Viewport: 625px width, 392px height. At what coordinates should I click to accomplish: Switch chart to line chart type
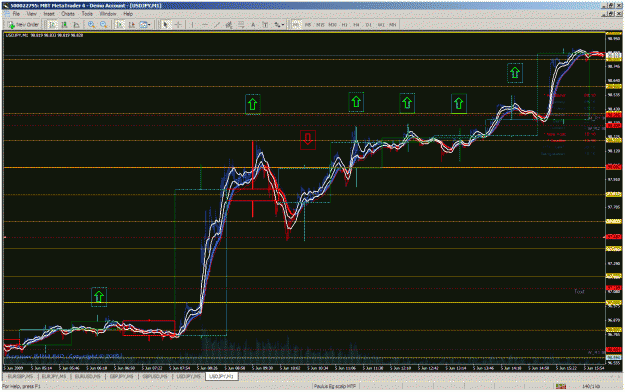click(x=76, y=25)
